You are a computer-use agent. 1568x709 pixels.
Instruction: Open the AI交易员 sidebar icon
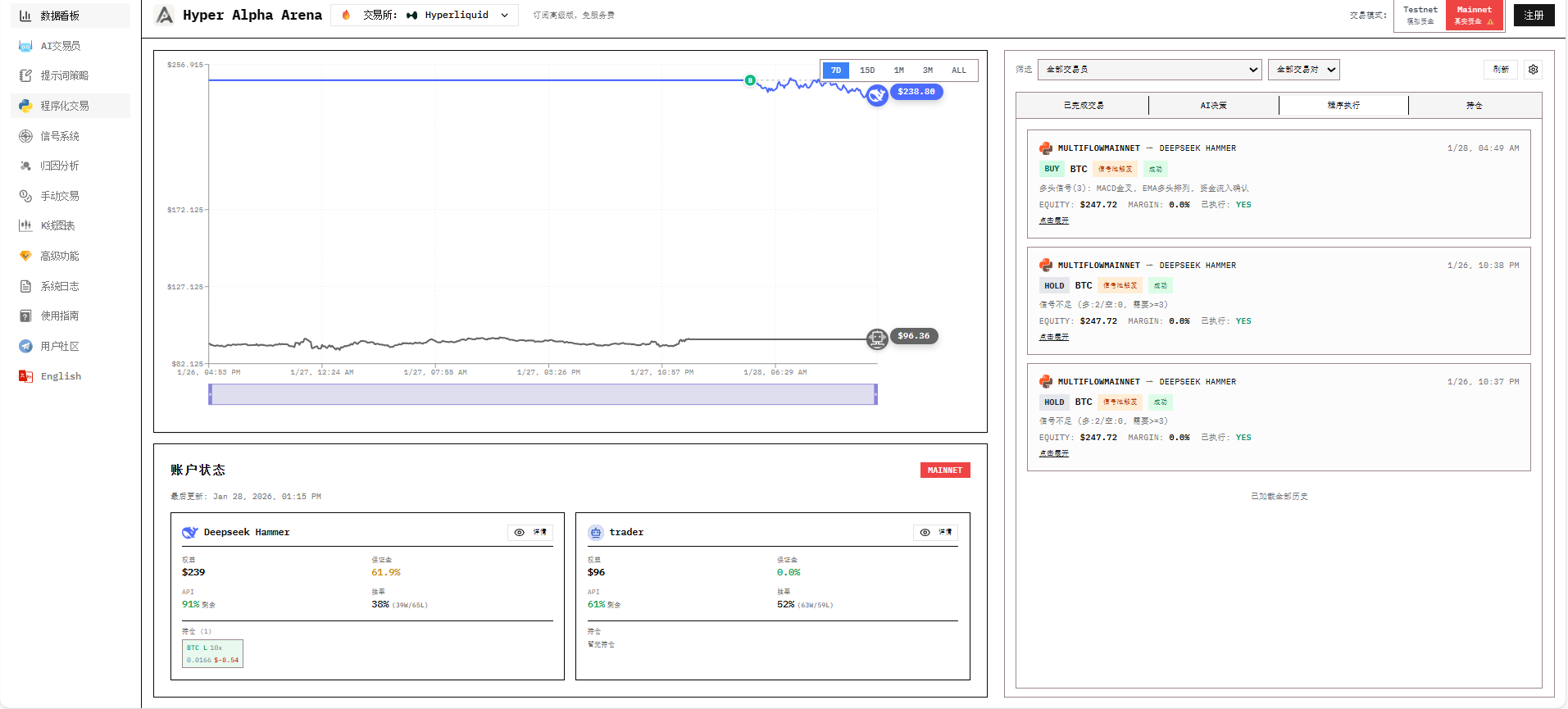(25, 46)
